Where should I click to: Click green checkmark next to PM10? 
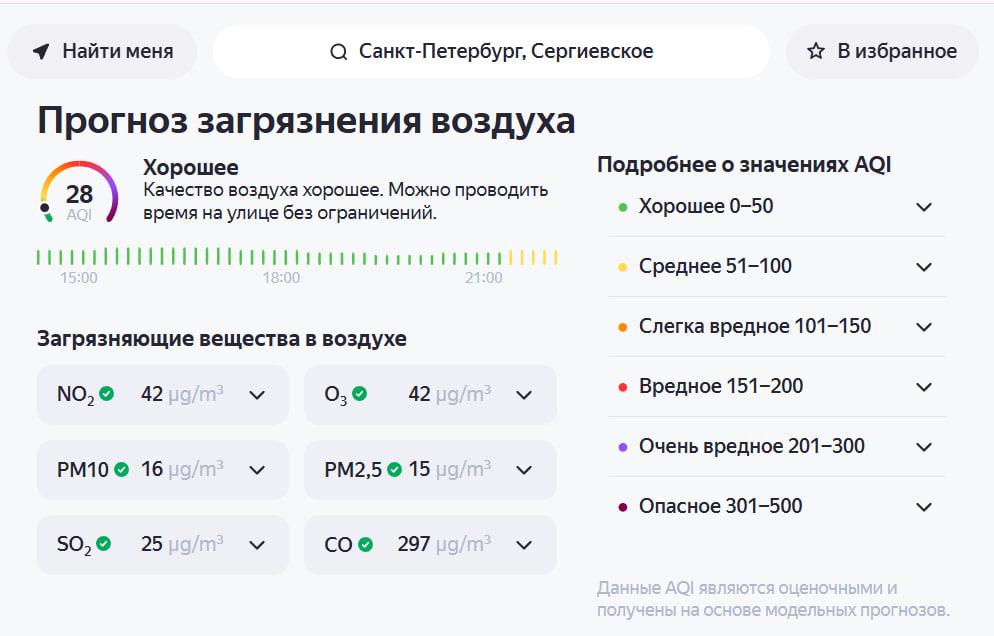(x=122, y=469)
